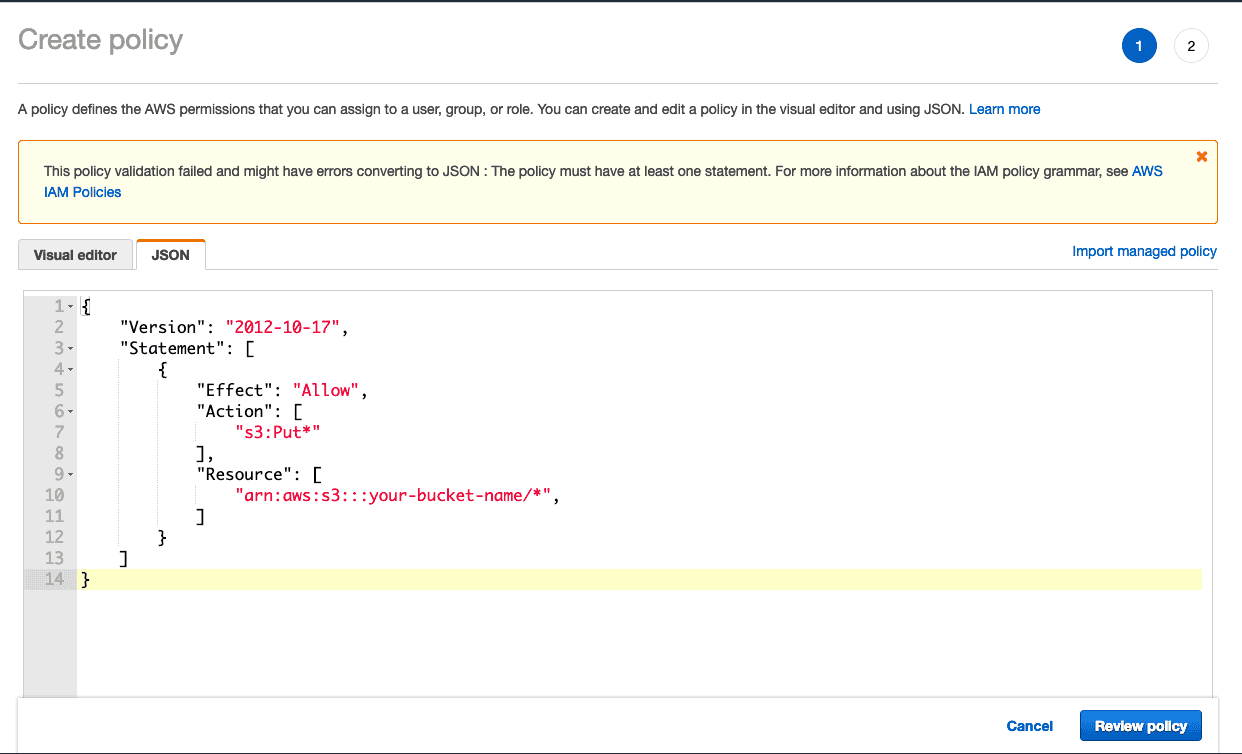Screen dimensions: 1242x754
Task: Click the version date value "2012-10-17"
Action: click(285, 327)
